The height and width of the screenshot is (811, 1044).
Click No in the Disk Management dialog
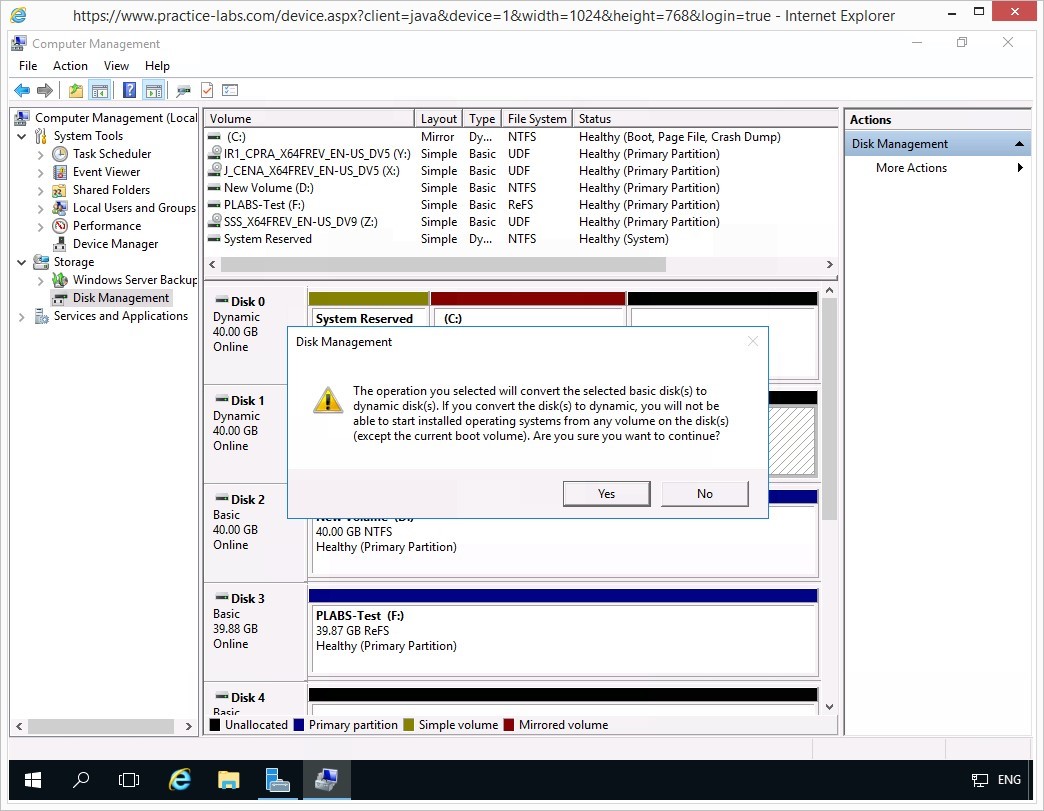point(704,494)
